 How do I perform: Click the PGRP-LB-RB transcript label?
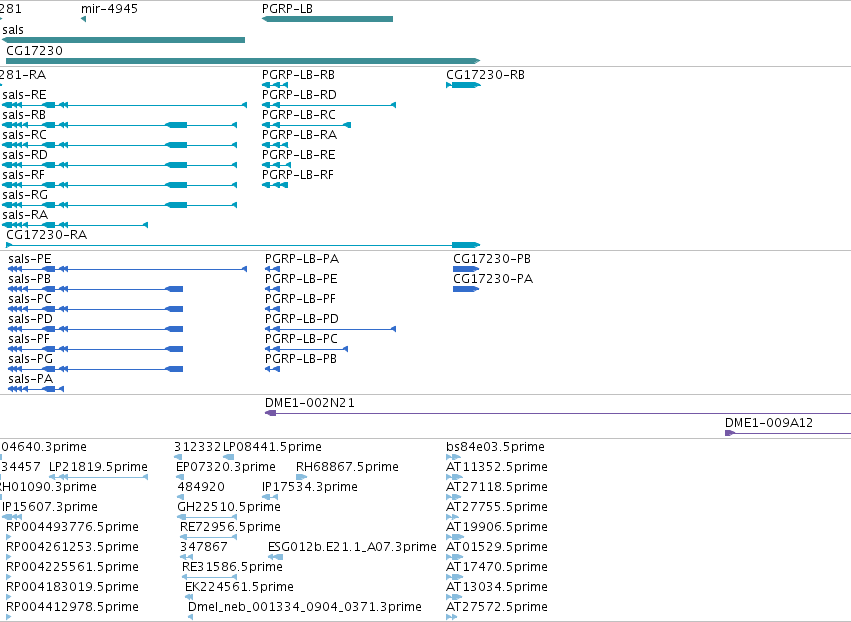pyautogui.click(x=298, y=75)
